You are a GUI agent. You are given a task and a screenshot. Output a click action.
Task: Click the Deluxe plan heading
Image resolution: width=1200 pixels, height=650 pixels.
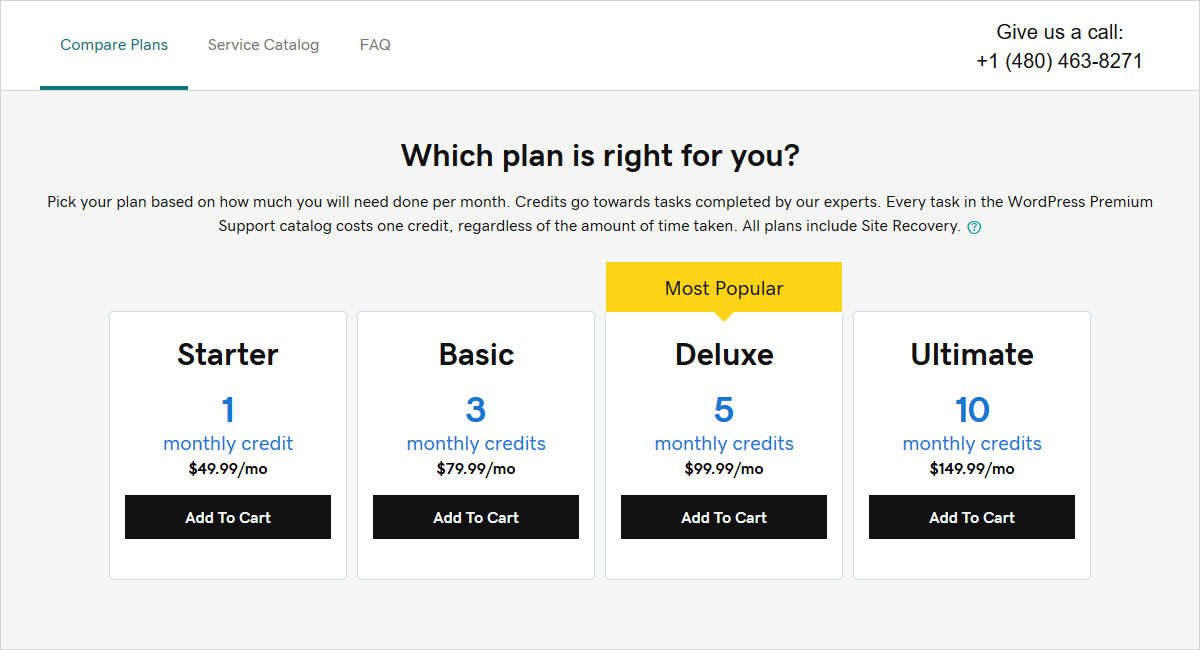[724, 354]
